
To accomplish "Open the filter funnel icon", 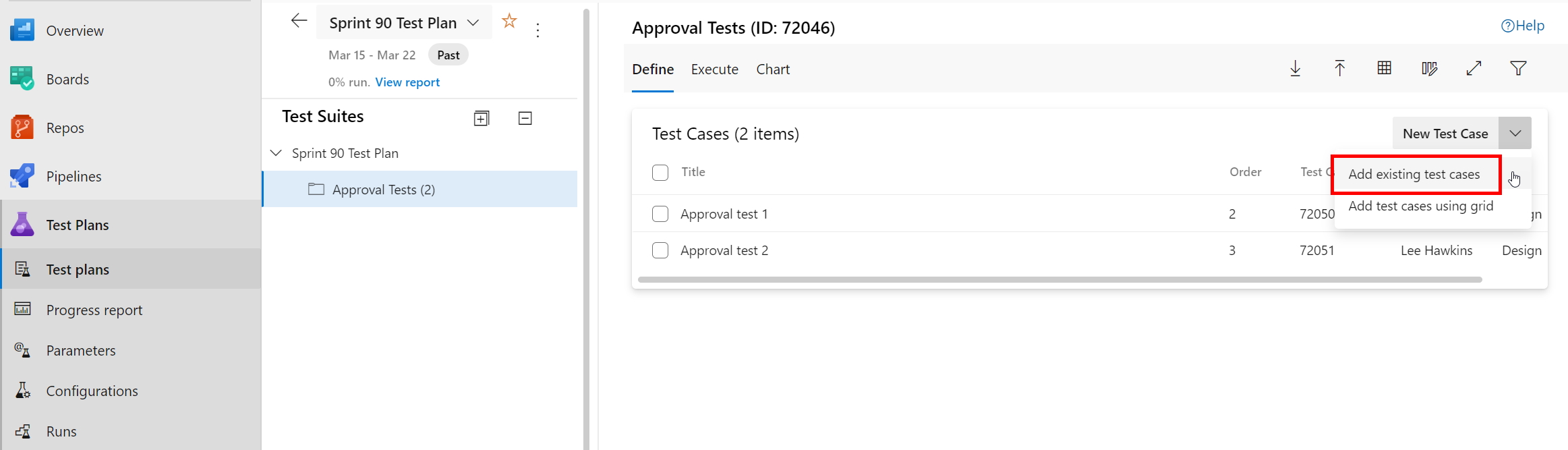I will click(1518, 68).
